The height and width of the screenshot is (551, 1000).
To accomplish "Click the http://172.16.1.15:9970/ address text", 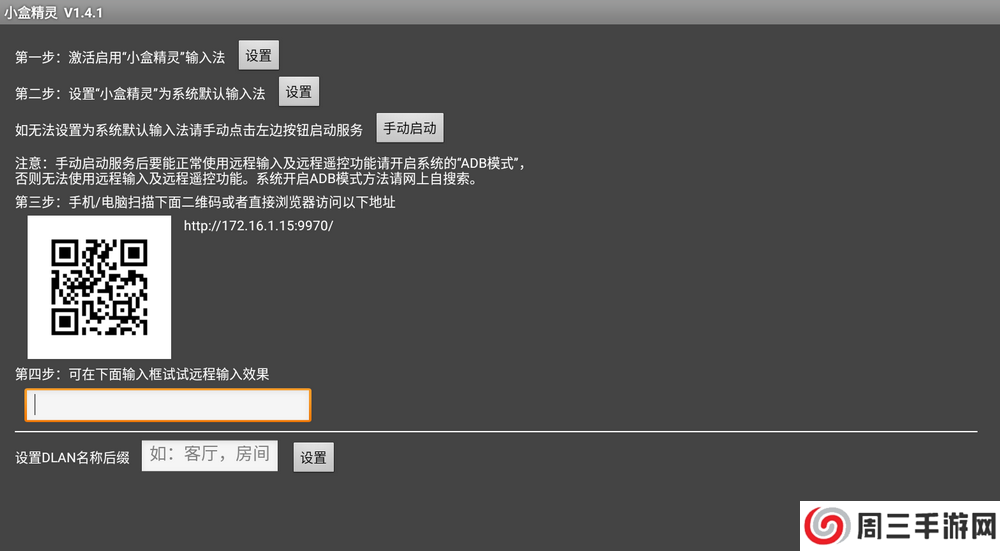I will coord(258,226).
